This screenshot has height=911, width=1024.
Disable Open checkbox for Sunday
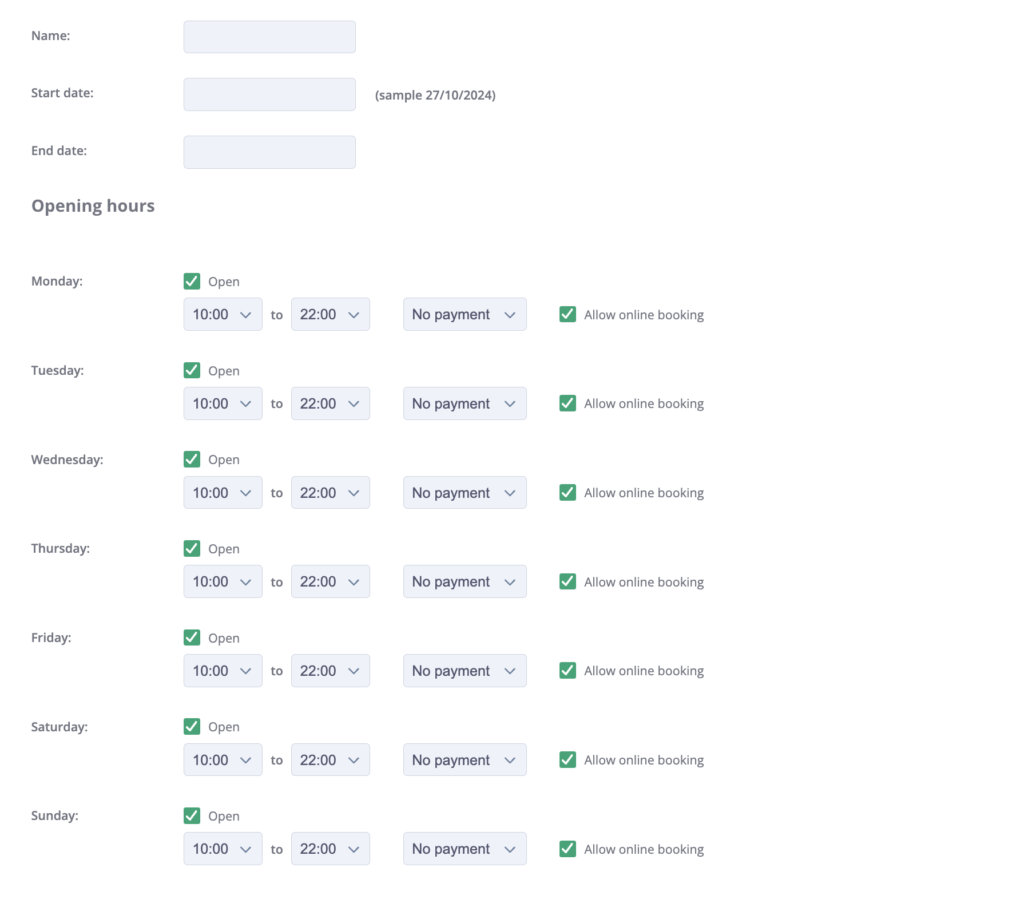point(191,815)
